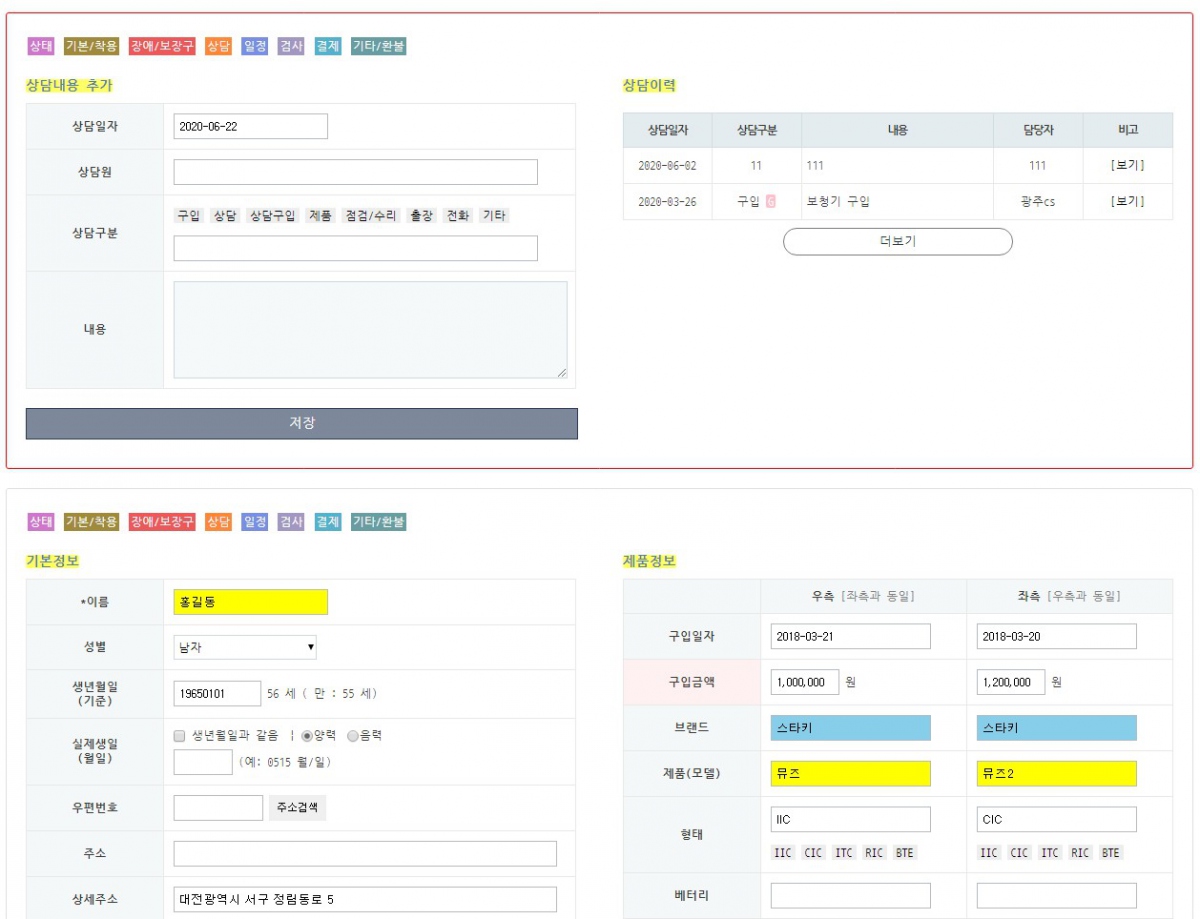Click the 주소검색 address search button
Viewport: 1200px width, 919px height.
point(297,808)
